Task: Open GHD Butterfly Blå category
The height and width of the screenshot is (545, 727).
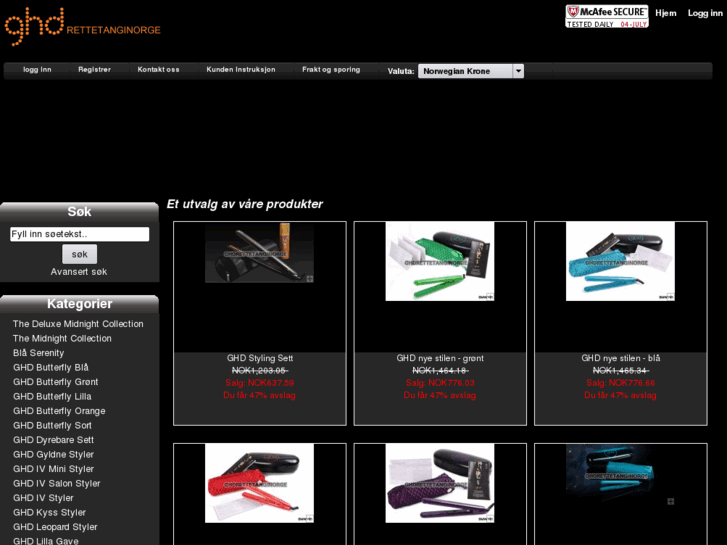Action: pyautogui.click(x=51, y=367)
